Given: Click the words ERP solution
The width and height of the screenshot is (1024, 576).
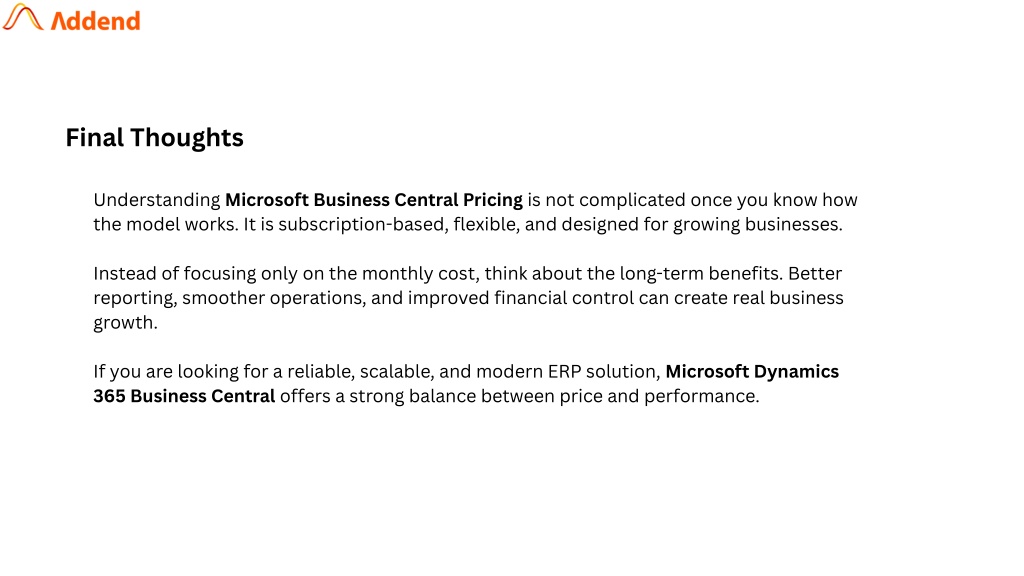Looking at the screenshot, I should 603,372.
